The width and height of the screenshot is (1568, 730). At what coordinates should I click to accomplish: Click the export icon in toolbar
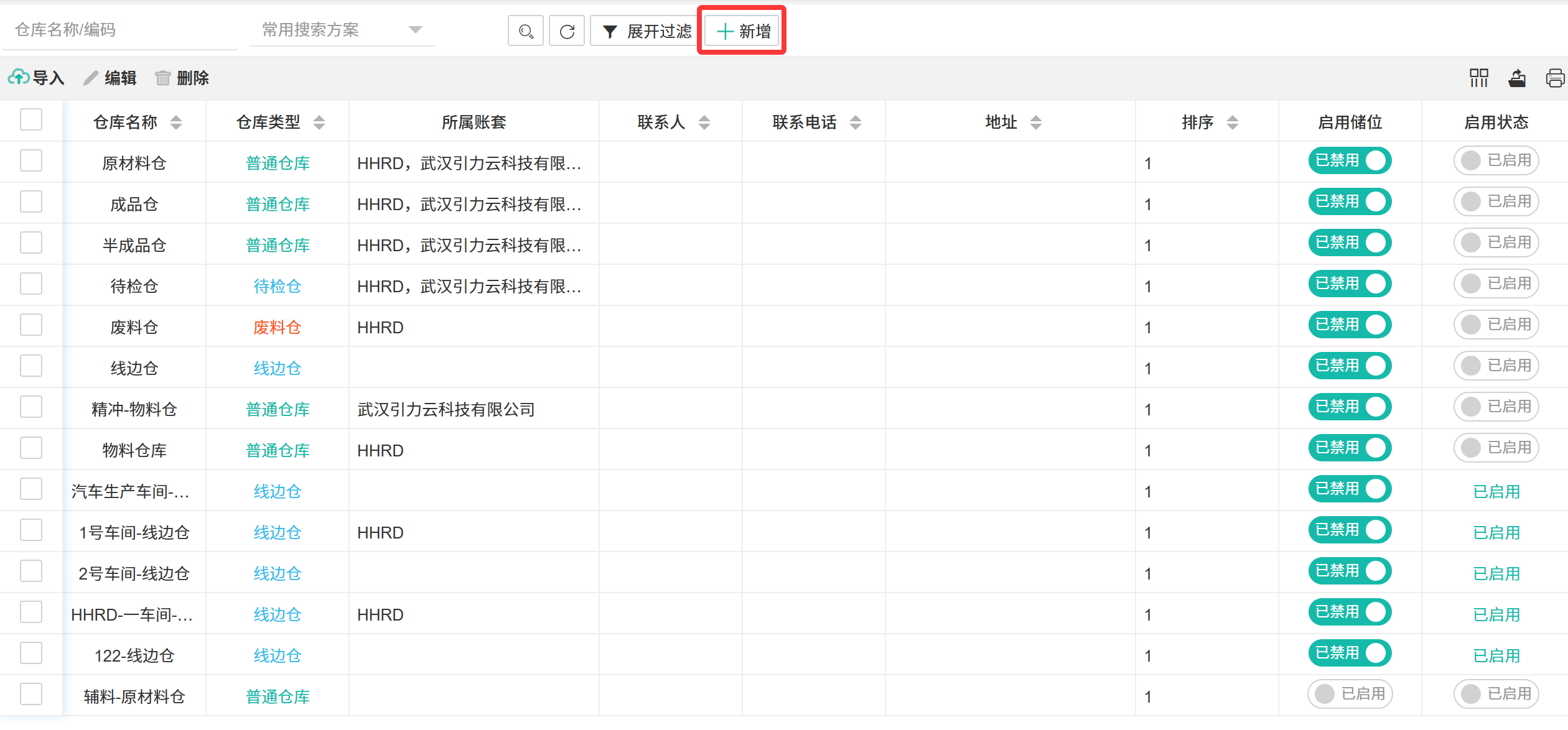point(1517,78)
